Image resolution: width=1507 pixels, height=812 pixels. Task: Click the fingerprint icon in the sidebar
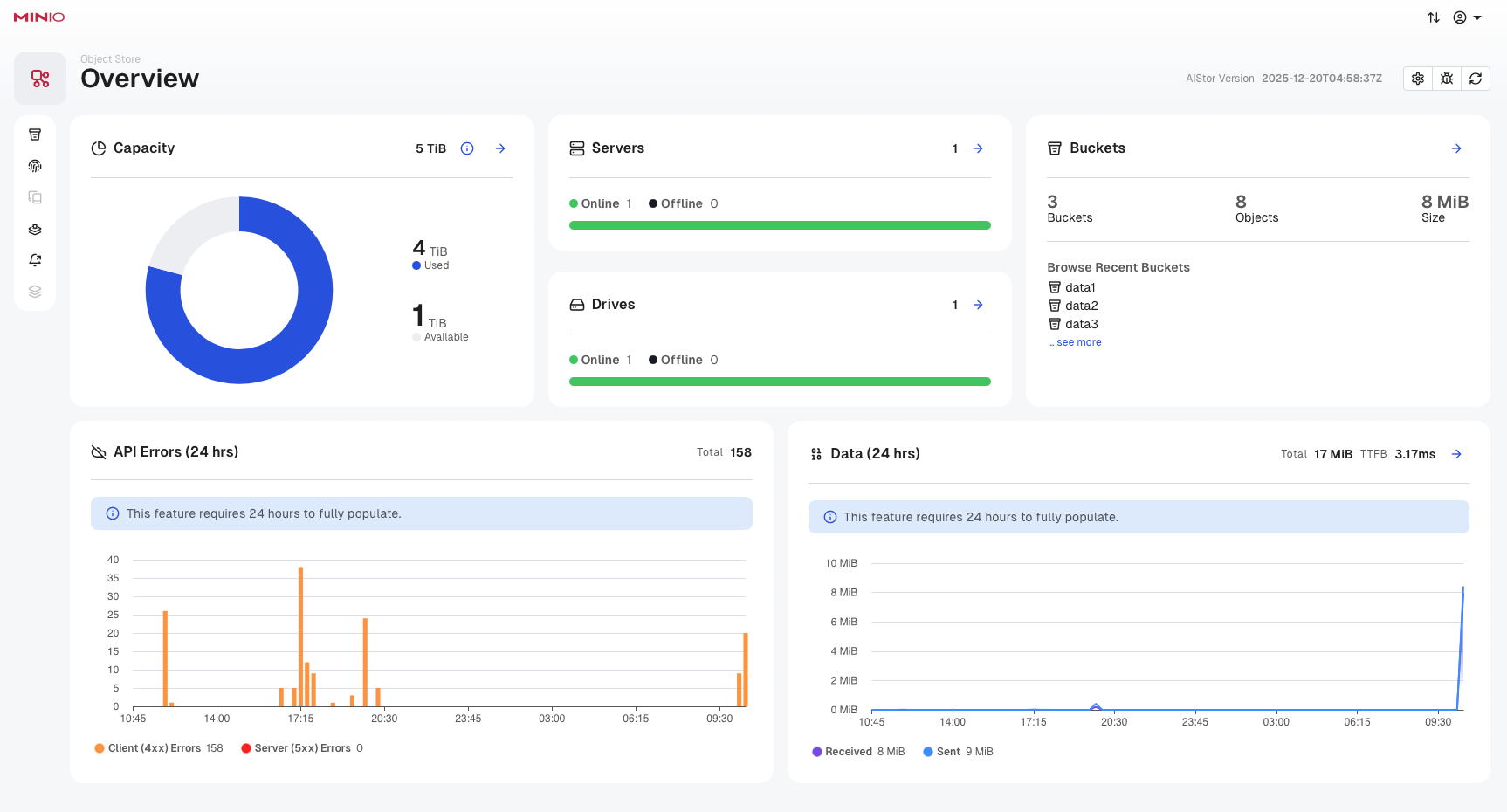point(35,166)
